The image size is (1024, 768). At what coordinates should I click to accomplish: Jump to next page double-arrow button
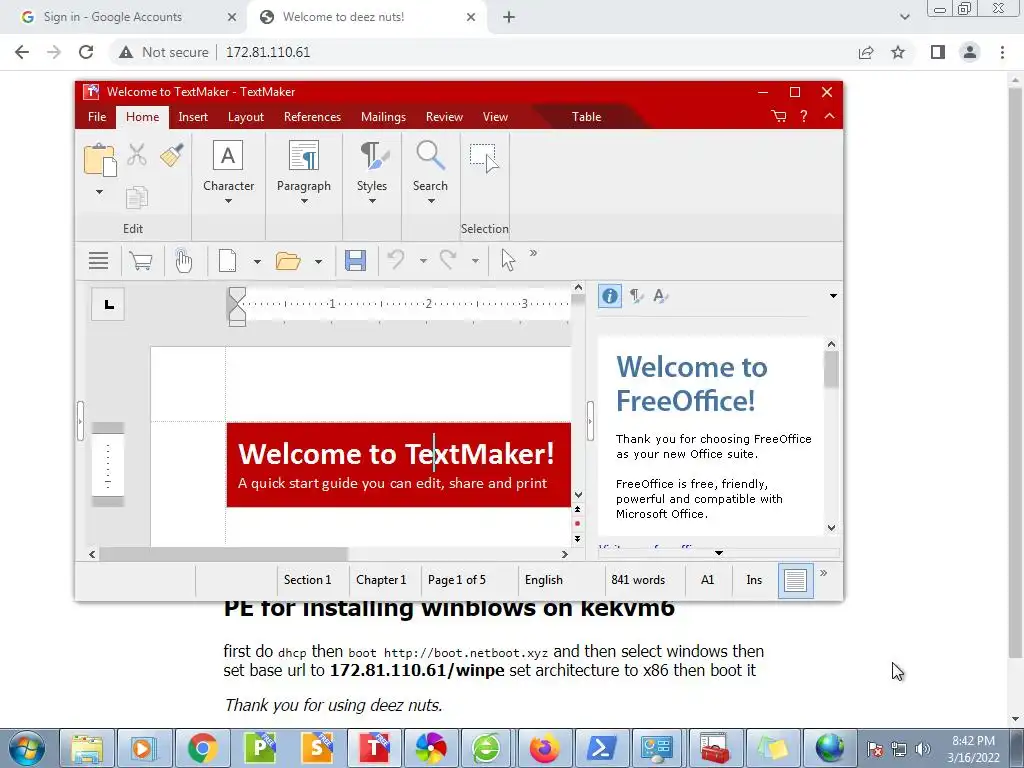click(x=577, y=539)
